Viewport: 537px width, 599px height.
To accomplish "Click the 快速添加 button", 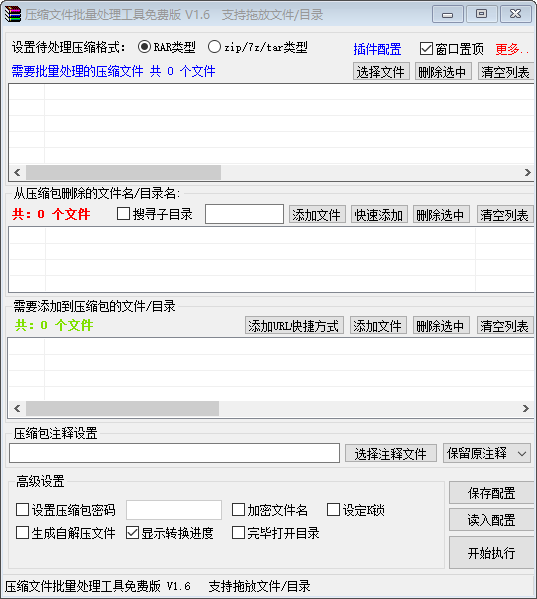I will [379, 214].
